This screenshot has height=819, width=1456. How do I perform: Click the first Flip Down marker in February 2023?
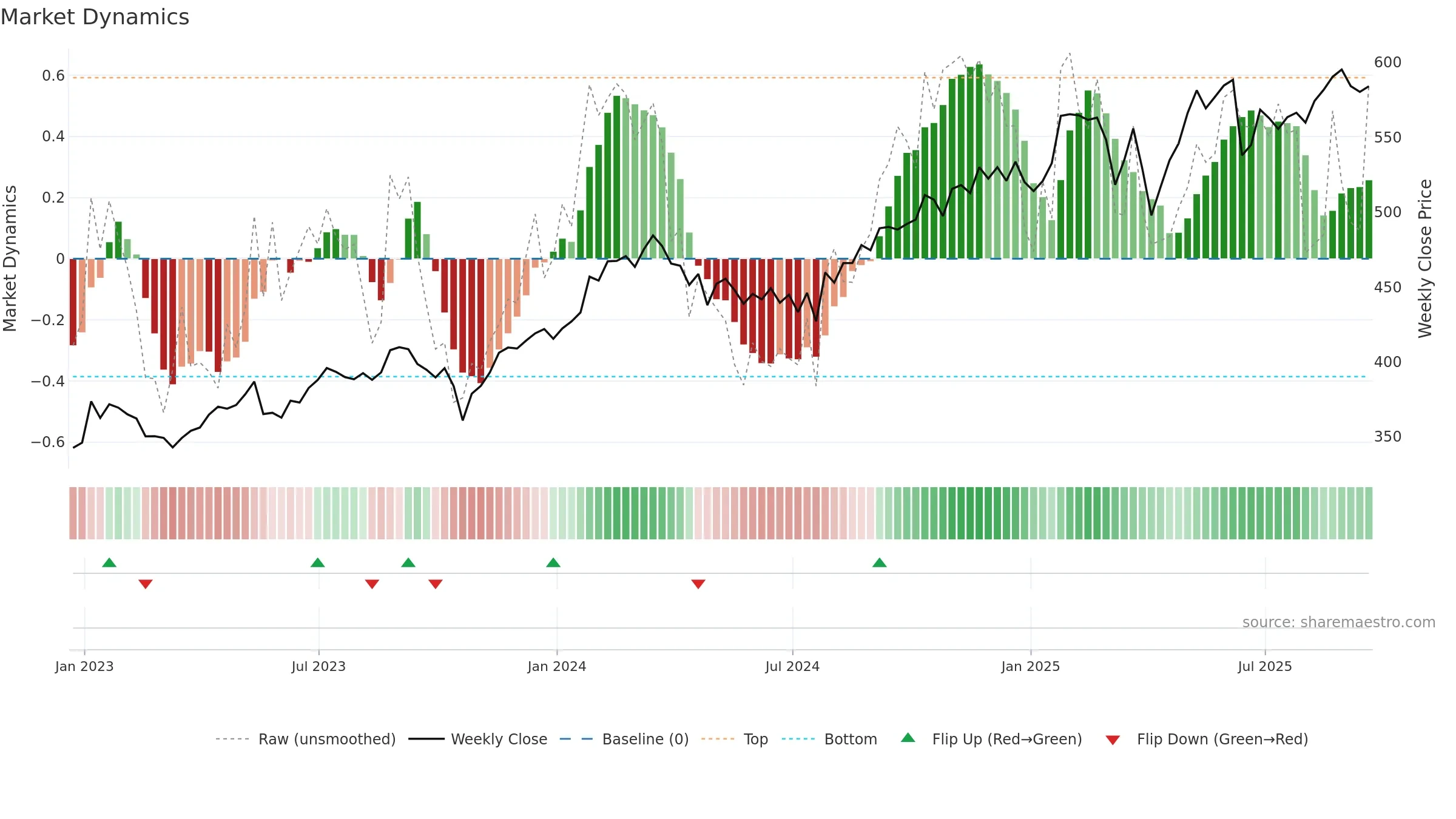pos(146,584)
